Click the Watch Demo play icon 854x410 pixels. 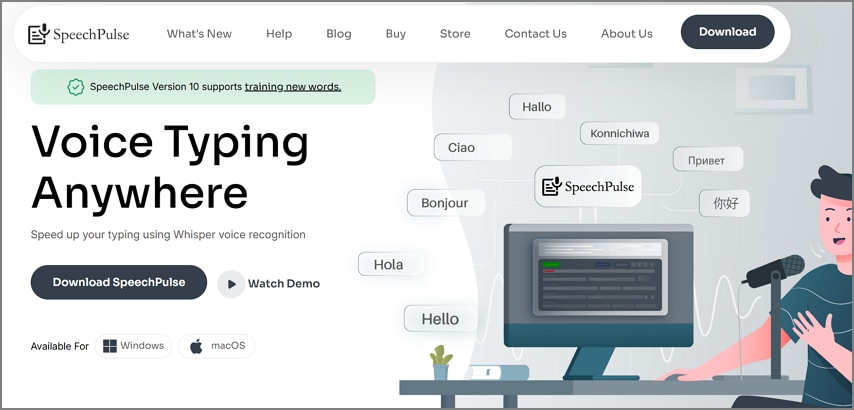pos(231,284)
